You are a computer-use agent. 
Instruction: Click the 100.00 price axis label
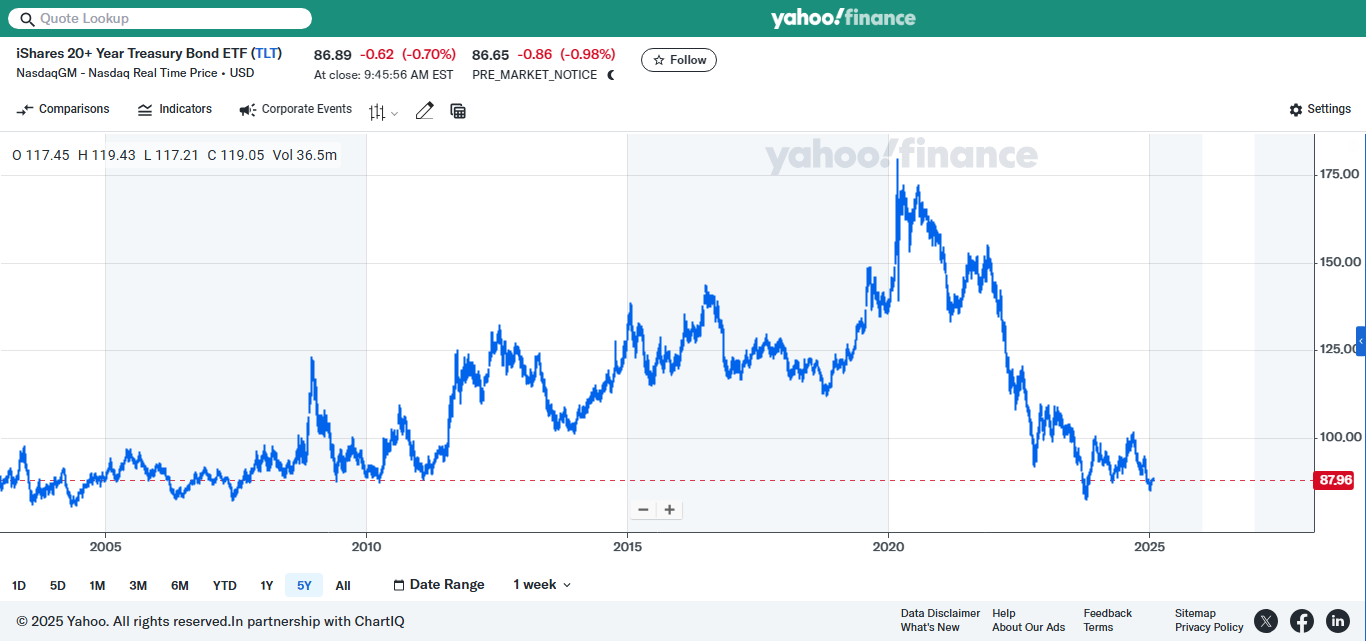click(x=1341, y=437)
